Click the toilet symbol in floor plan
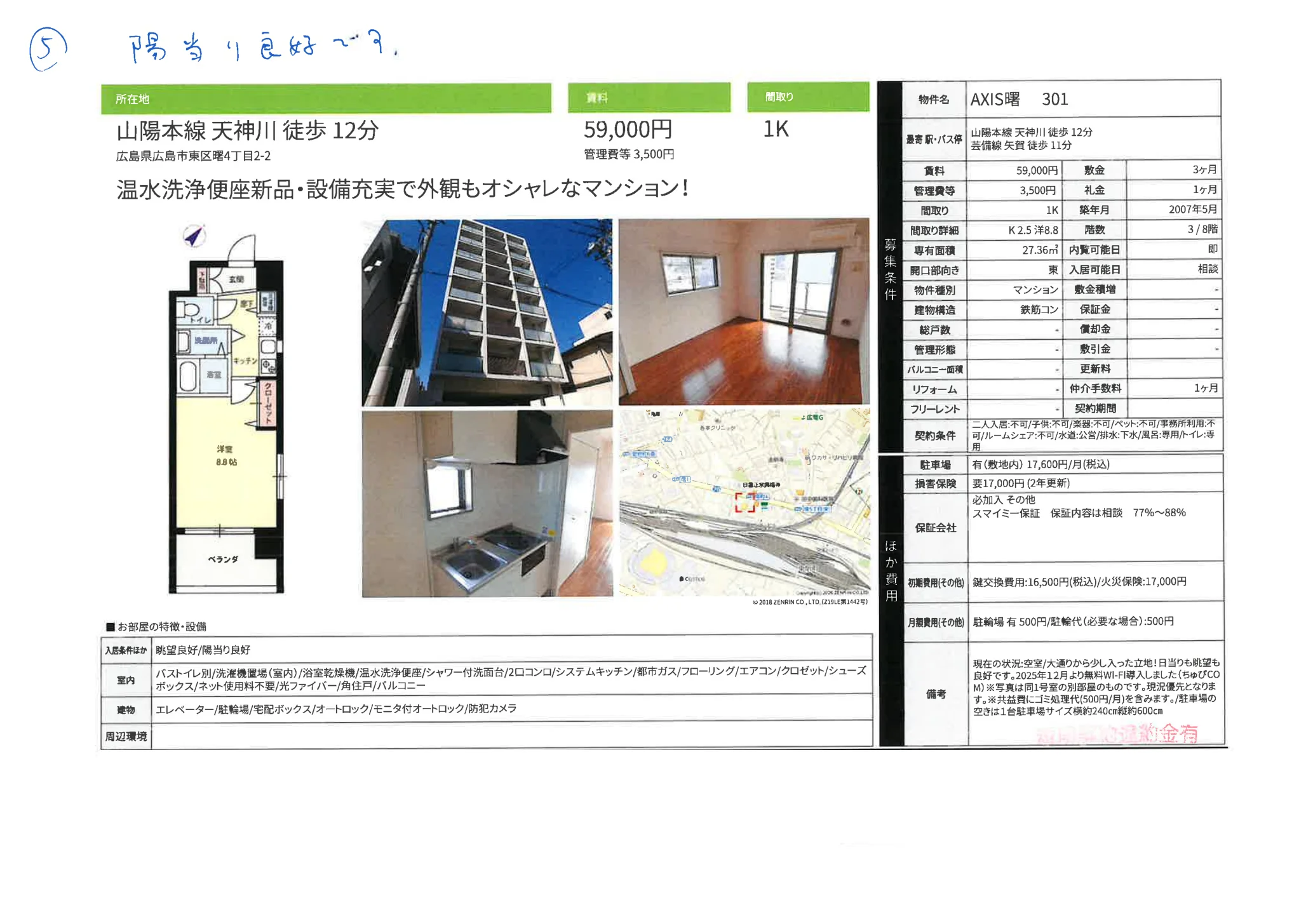The height and width of the screenshot is (924, 1306). [x=189, y=311]
